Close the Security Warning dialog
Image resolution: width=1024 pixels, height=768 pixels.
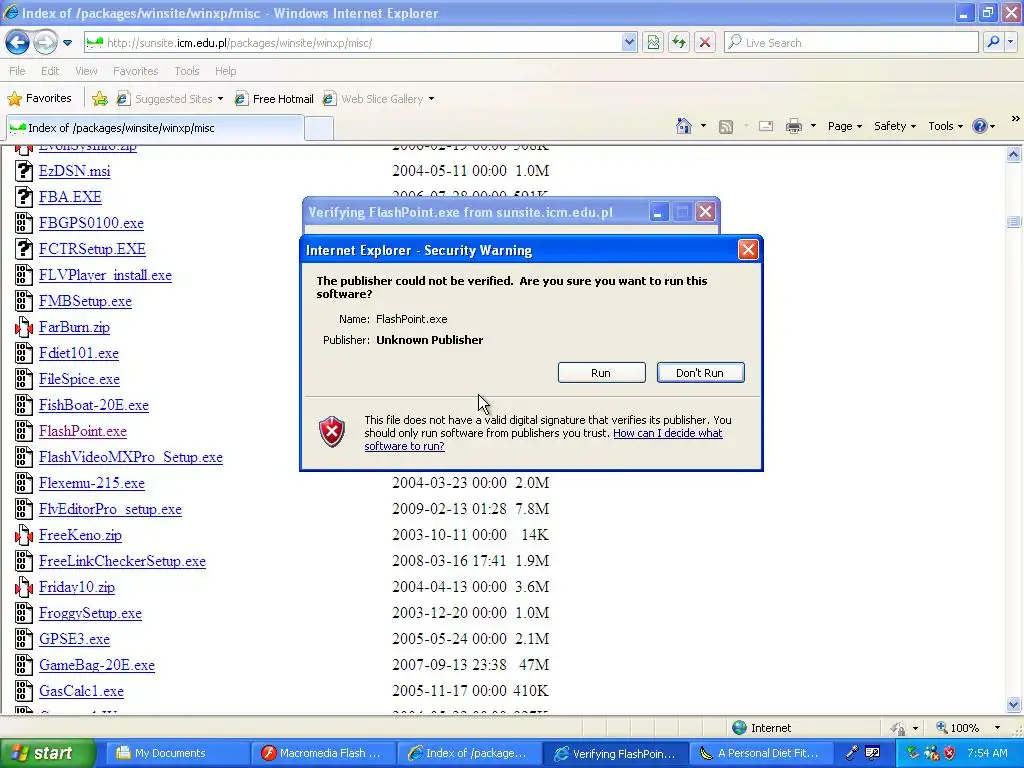(x=748, y=249)
